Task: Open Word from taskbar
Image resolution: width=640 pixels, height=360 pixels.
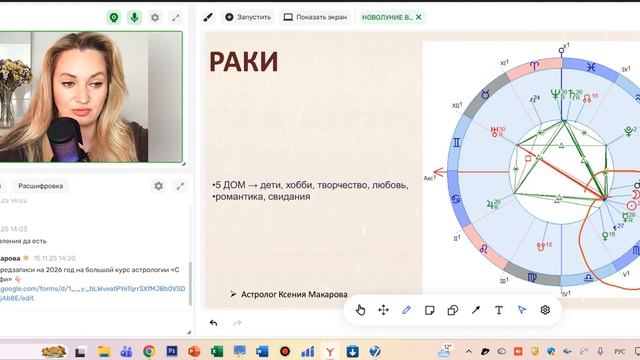Action: [262, 351]
